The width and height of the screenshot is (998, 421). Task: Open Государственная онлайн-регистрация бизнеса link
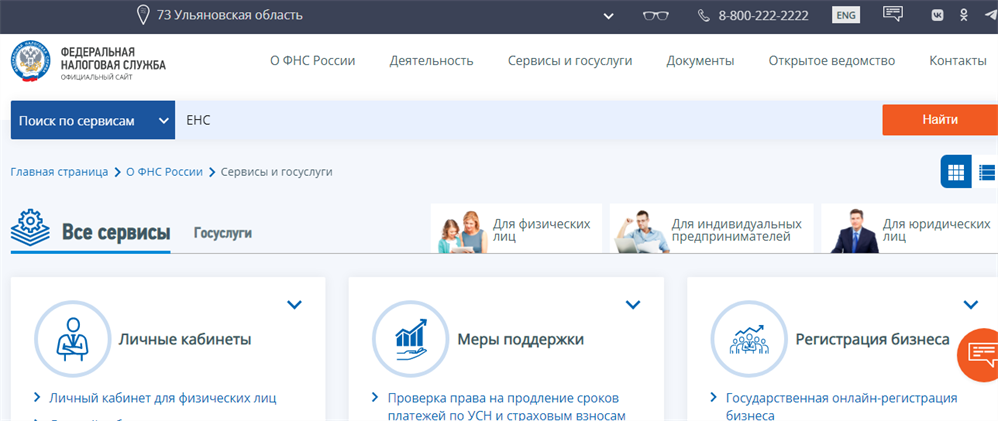[841, 407]
